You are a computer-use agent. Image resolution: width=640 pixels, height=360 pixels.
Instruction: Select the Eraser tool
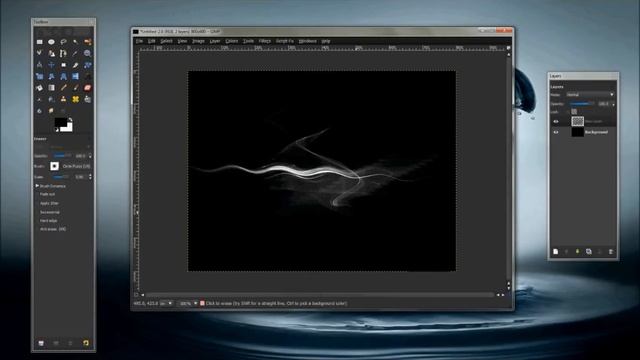pos(87,88)
